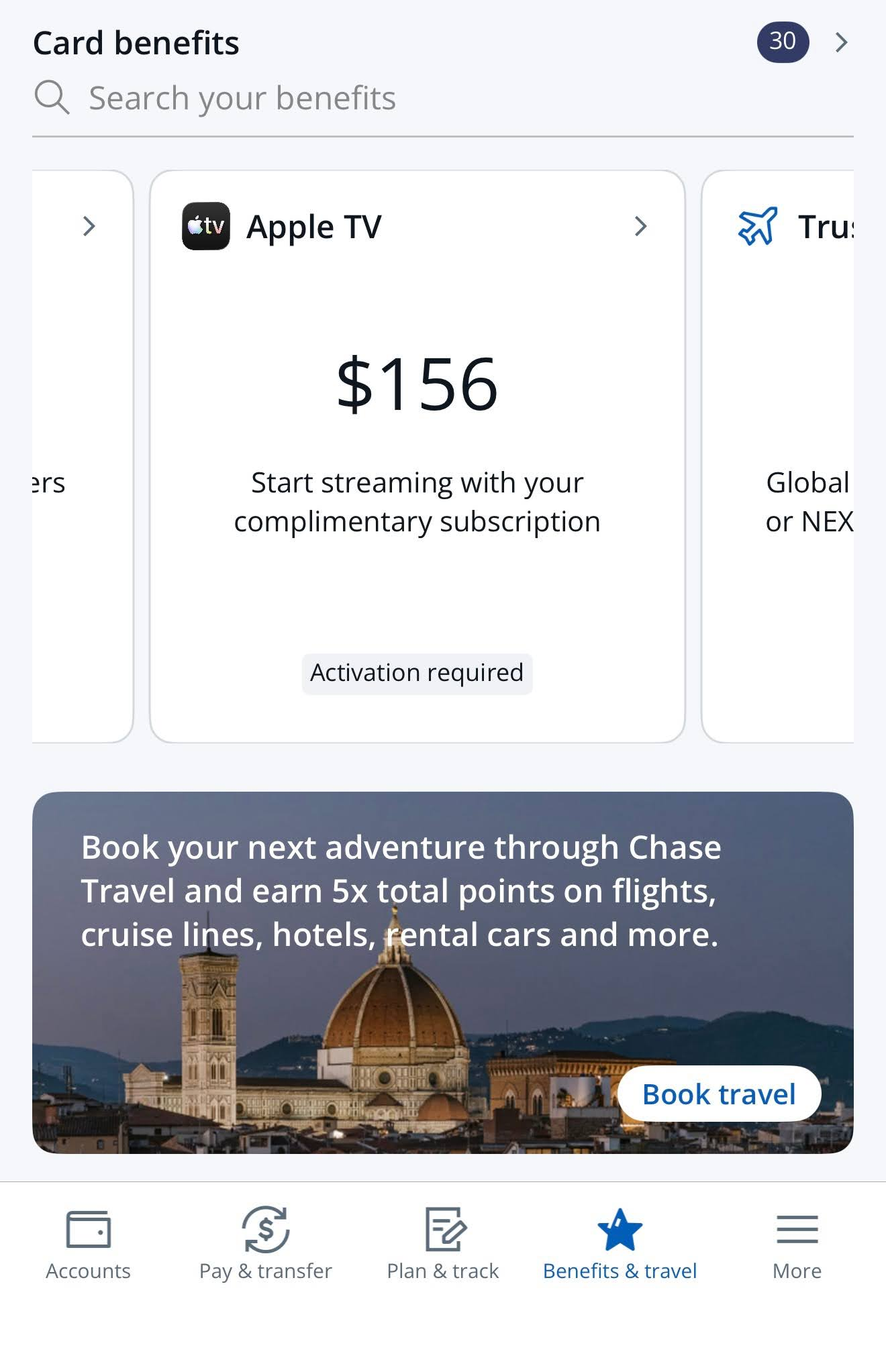The width and height of the screenshot is (886, 1372).
Task: Tap the magnifying glass search icon
Action: (x=52, y=98)
